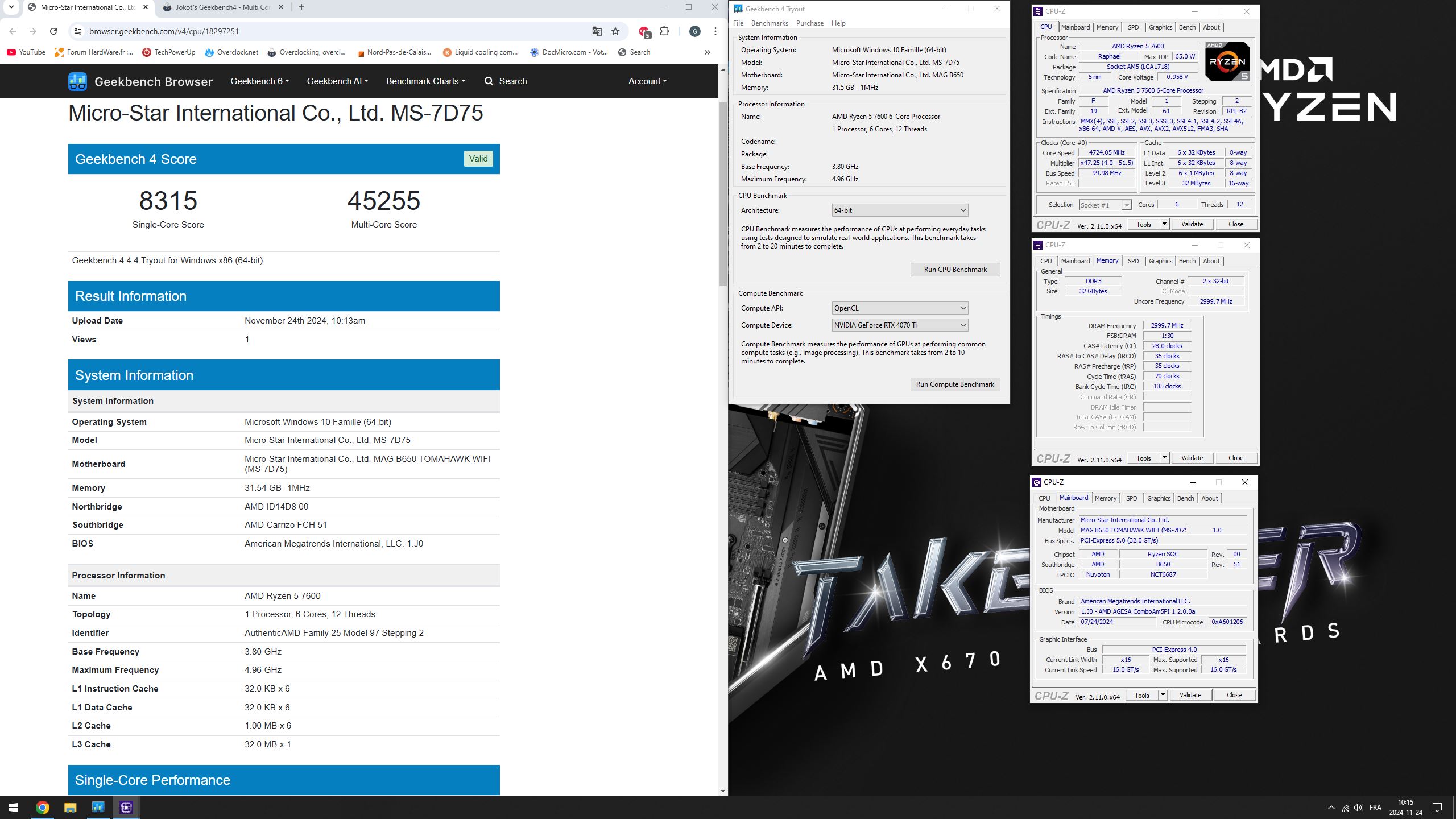Click Validate in the Mainboard CPU-Z window

[x=1190, y=695]
